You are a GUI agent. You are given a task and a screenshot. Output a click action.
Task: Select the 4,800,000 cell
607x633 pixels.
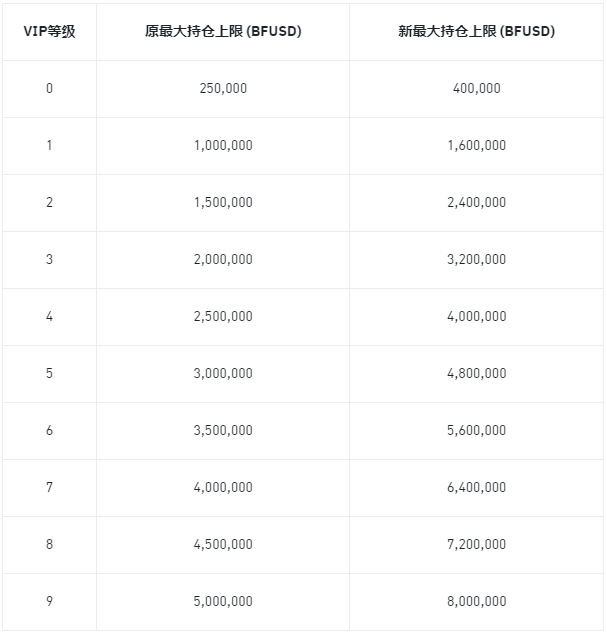click(477, 373)
